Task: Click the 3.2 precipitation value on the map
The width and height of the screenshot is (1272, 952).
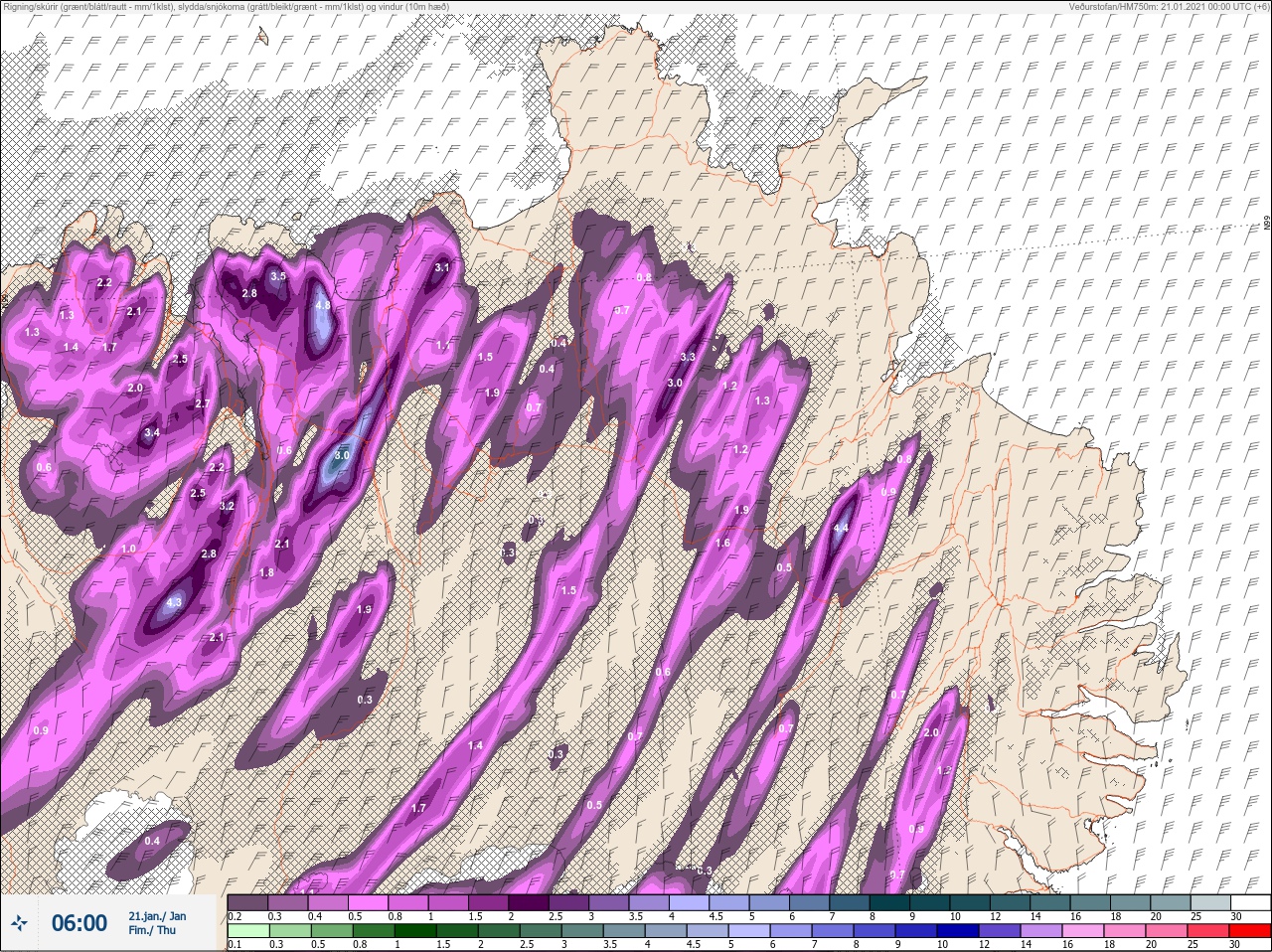Action: click(x=227, y=507)
